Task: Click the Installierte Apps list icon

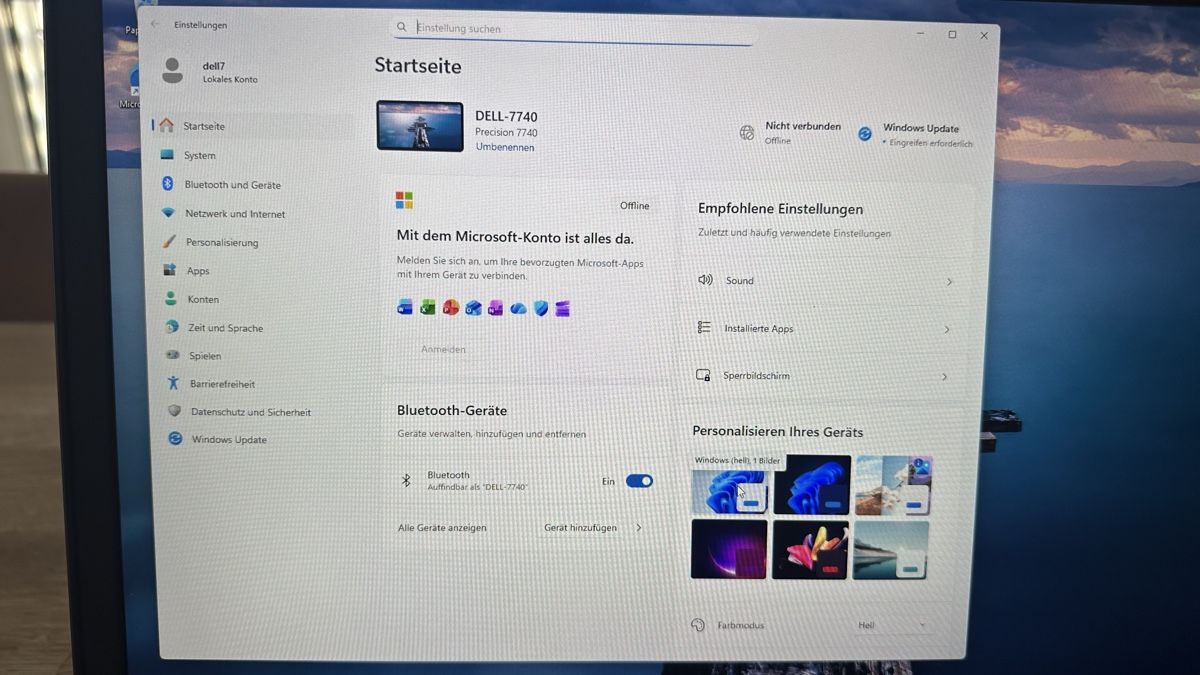Action: 704,328
